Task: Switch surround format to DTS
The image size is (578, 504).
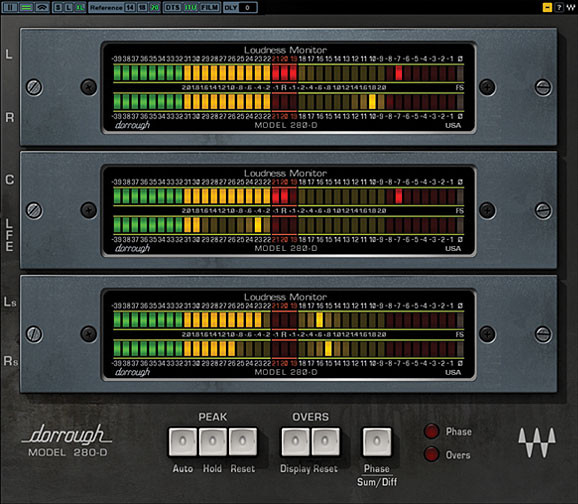Action: (173, 7)
